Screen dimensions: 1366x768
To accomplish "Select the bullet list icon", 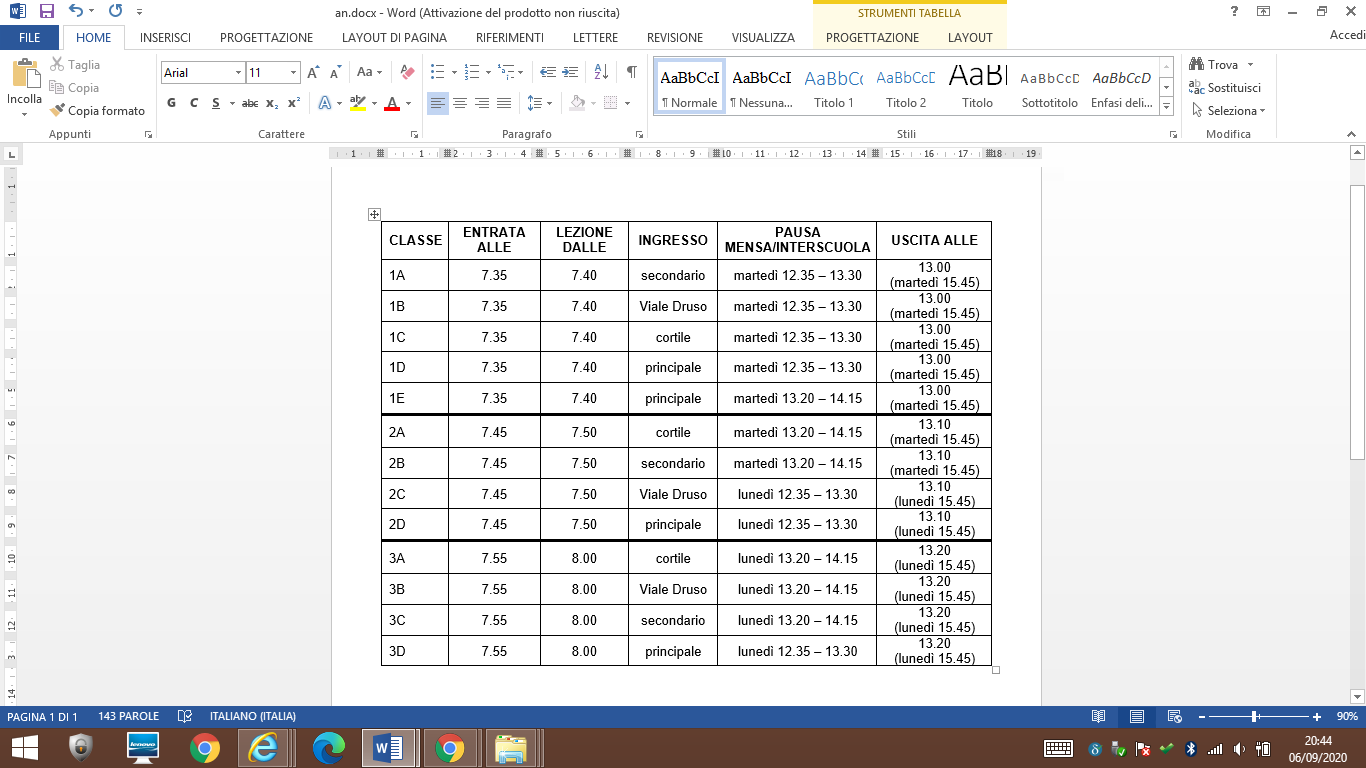I will coord(437,72).
